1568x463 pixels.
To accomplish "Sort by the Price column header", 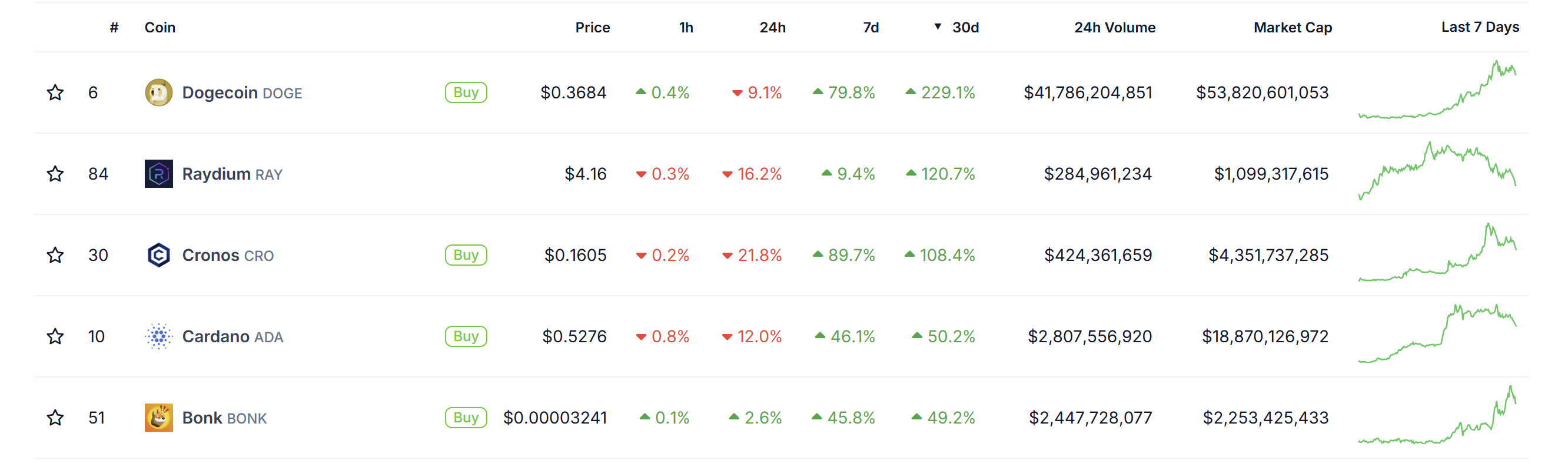I will [x=592, y=28].
